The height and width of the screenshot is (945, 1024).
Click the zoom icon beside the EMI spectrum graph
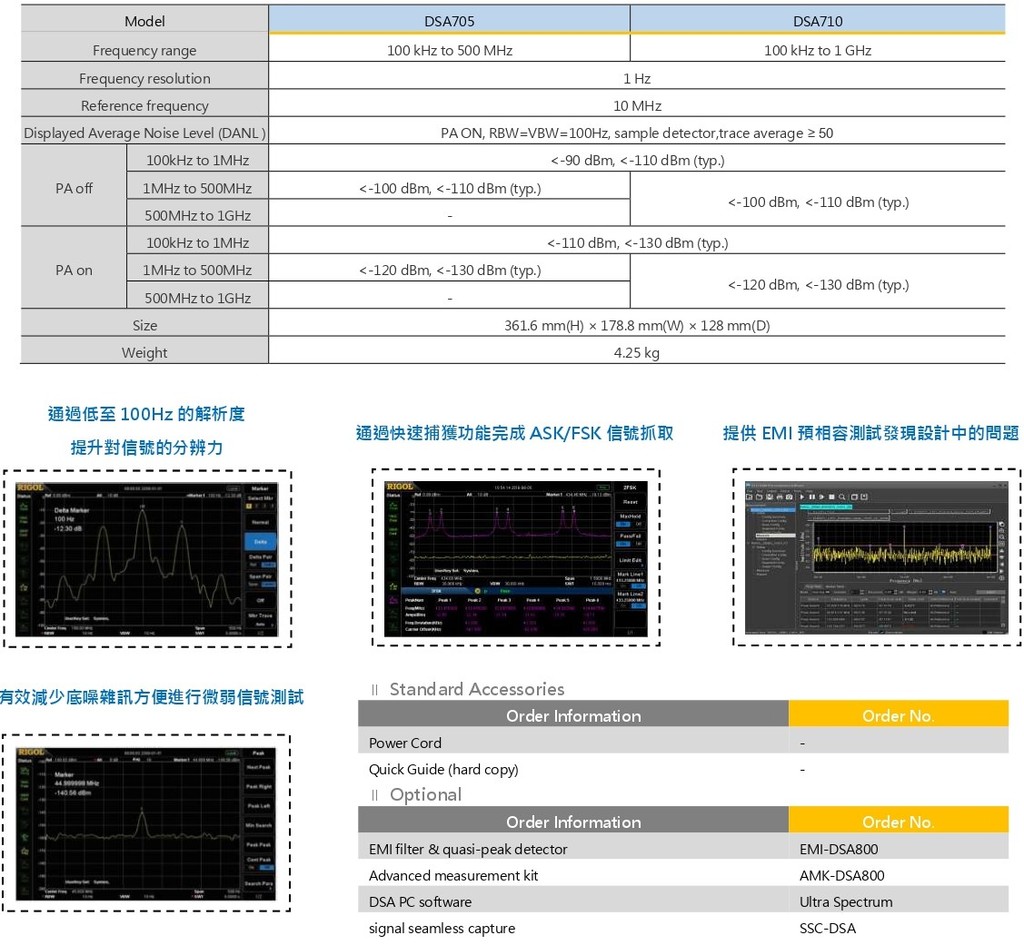click(x=1002, y=537)
